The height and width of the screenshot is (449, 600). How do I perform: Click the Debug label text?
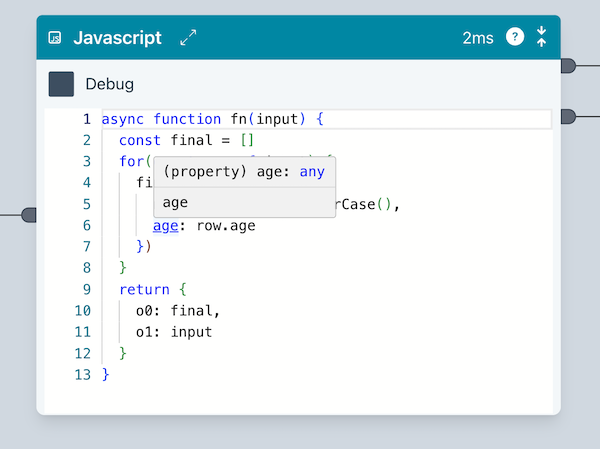tap(110, 84)
